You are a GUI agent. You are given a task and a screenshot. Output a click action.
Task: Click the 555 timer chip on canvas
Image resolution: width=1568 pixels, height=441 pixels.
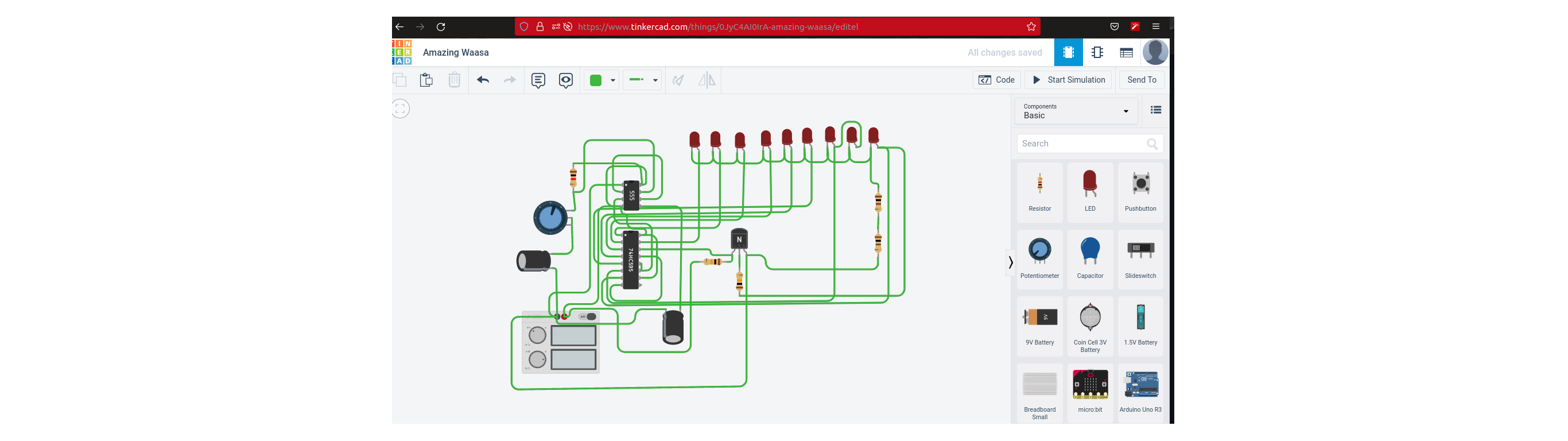coord(631,195)
